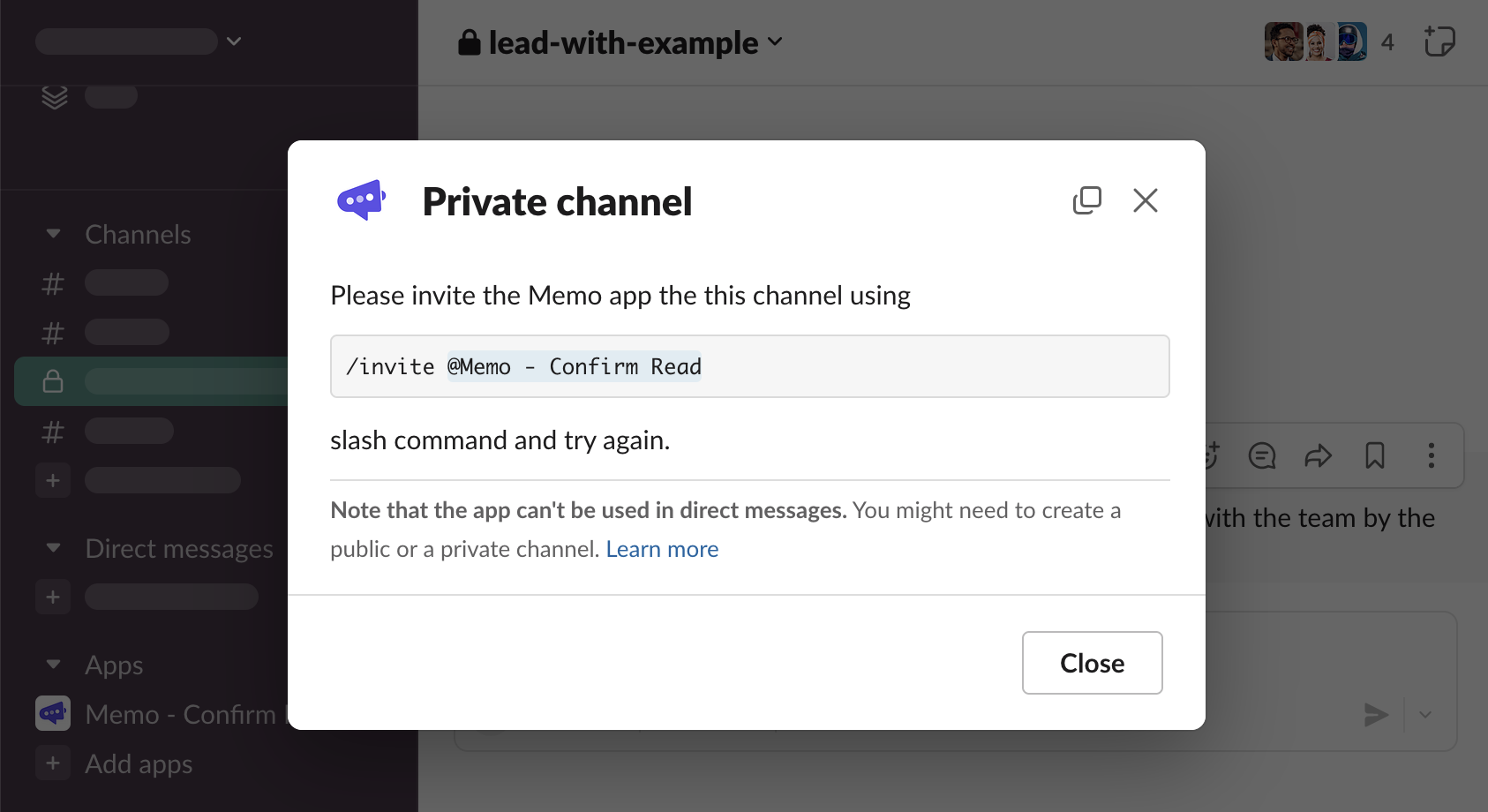Open the Learn more link
The width and height of the screenshot is (1488, 812).
click(662, 549)
